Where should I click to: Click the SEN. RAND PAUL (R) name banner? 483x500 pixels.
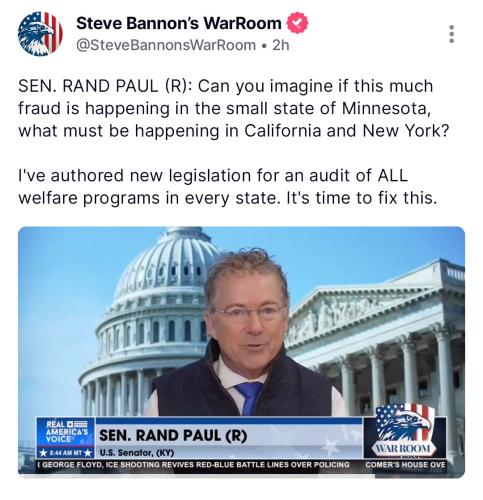click(x=173, y=435)
